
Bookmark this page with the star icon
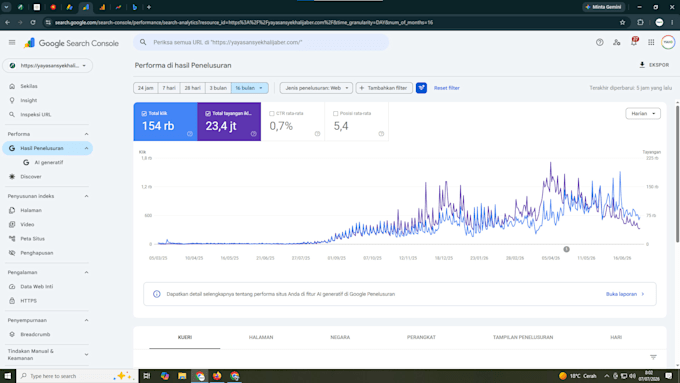(622, 23)
